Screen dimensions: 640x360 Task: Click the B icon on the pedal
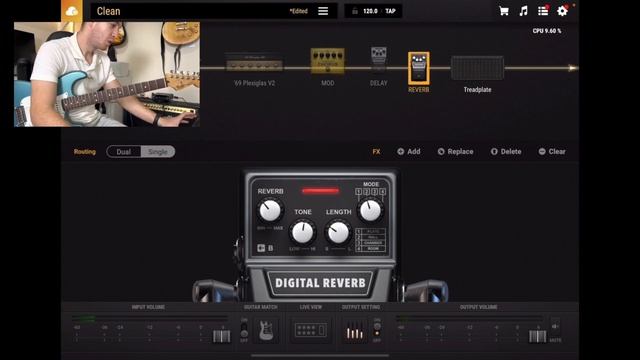[271, 248]
